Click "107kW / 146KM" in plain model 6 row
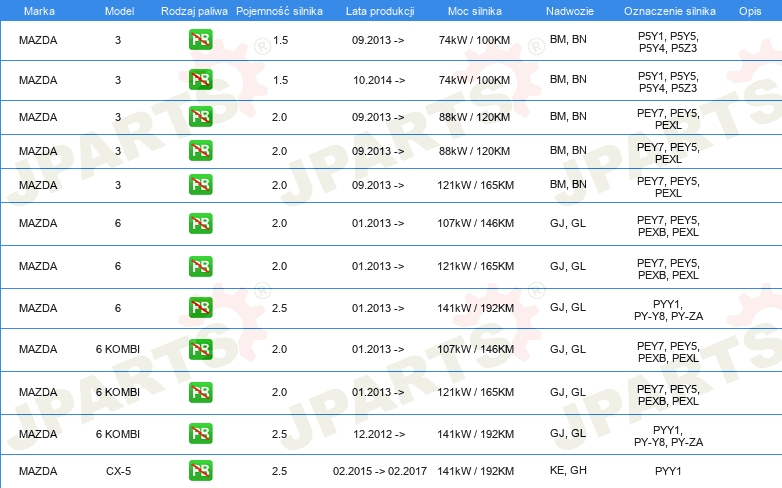The image size is (782, 488). pos(475,223)
